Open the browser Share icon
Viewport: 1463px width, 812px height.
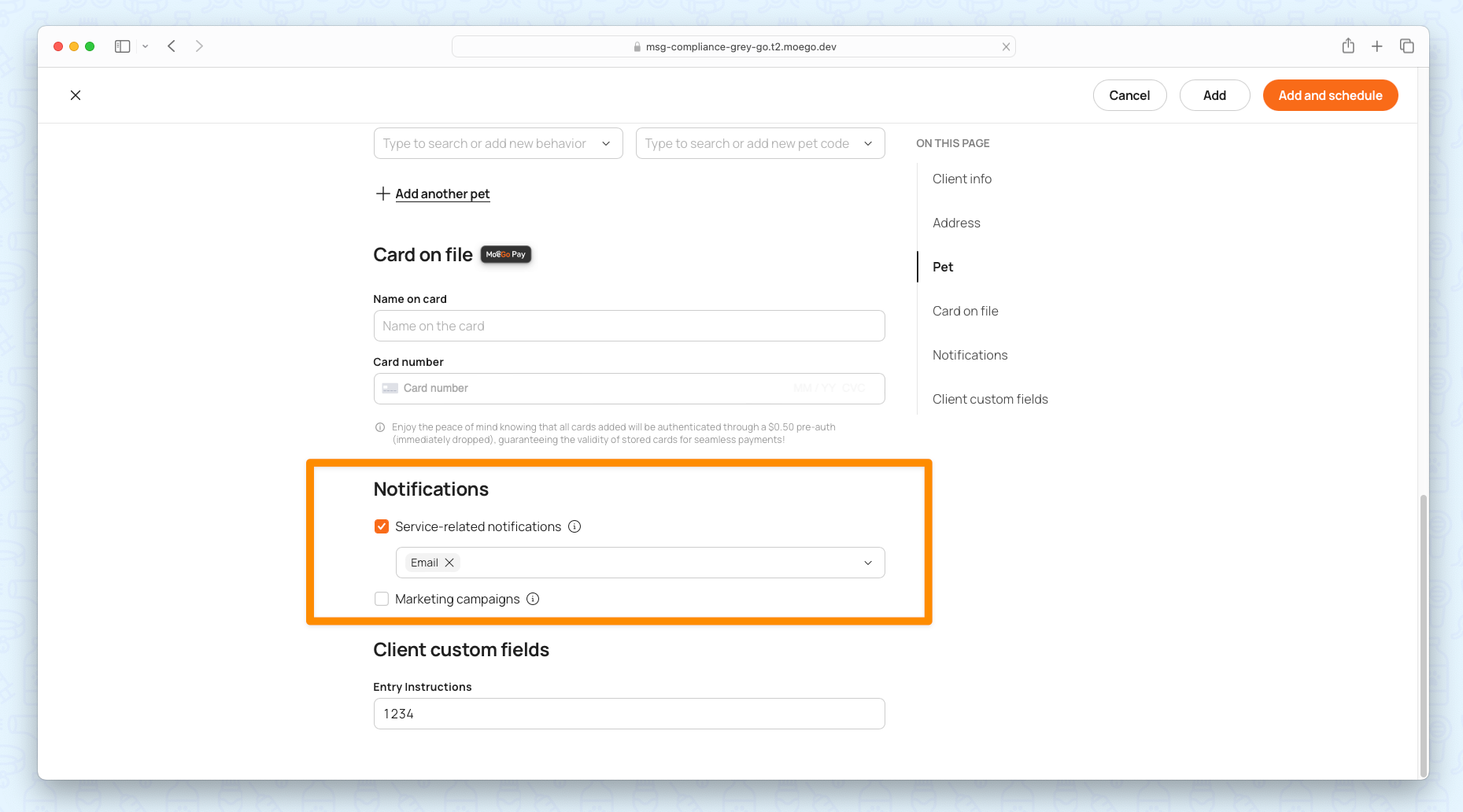1348,46
